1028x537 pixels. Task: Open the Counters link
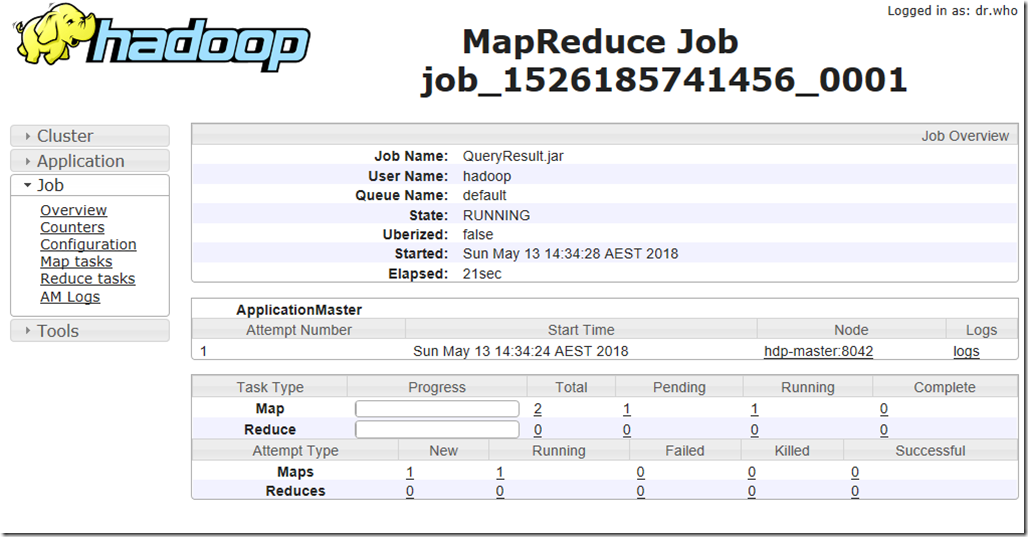coord(72,227)
